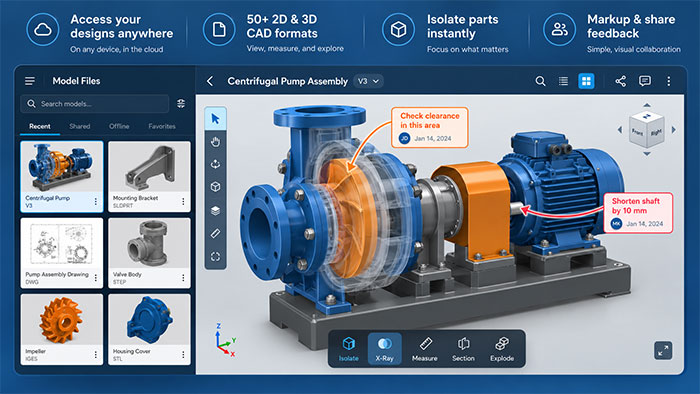700x394 pixels.
Task: Open more options for Pump Assembly Drawing
Action: (96, 278)
